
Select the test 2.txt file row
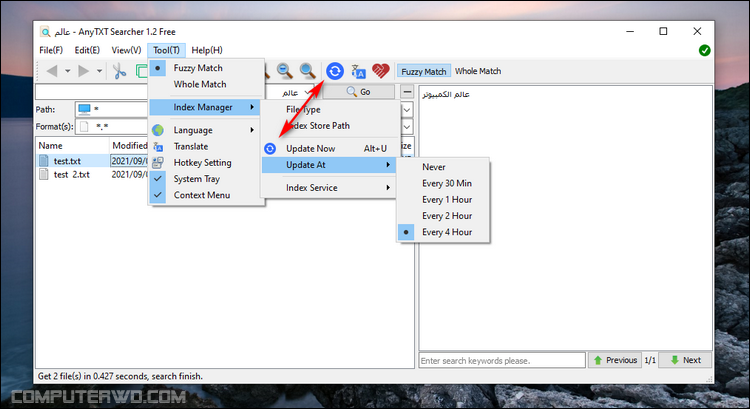(x=93, y=175)
